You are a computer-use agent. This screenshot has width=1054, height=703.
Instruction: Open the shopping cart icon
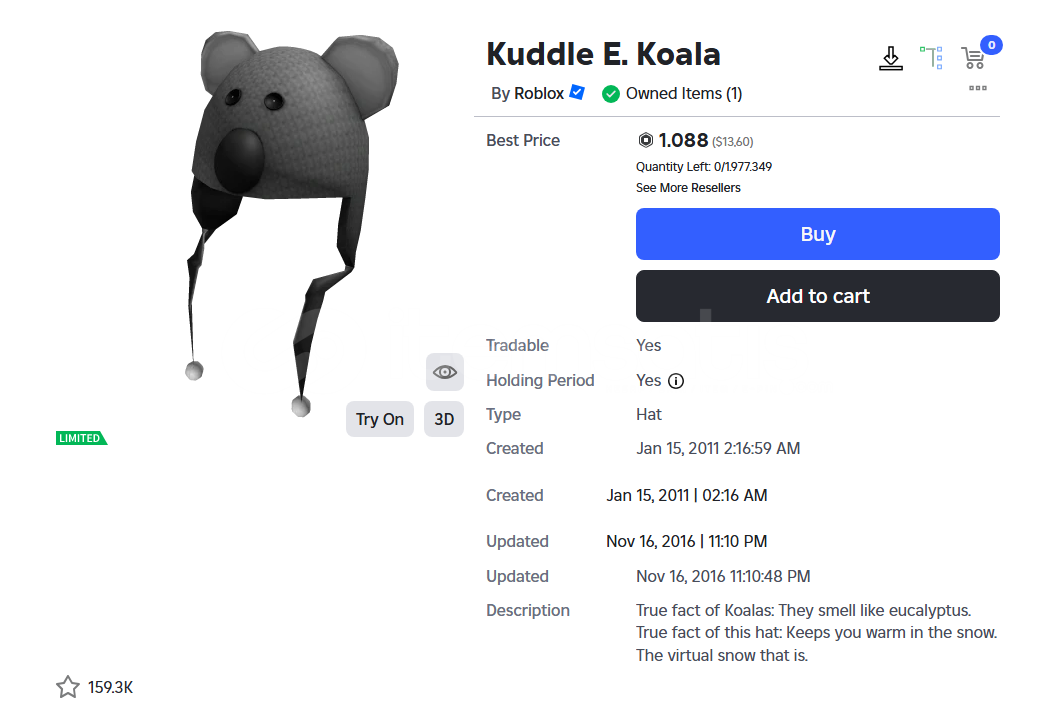(x=973, y=58)
